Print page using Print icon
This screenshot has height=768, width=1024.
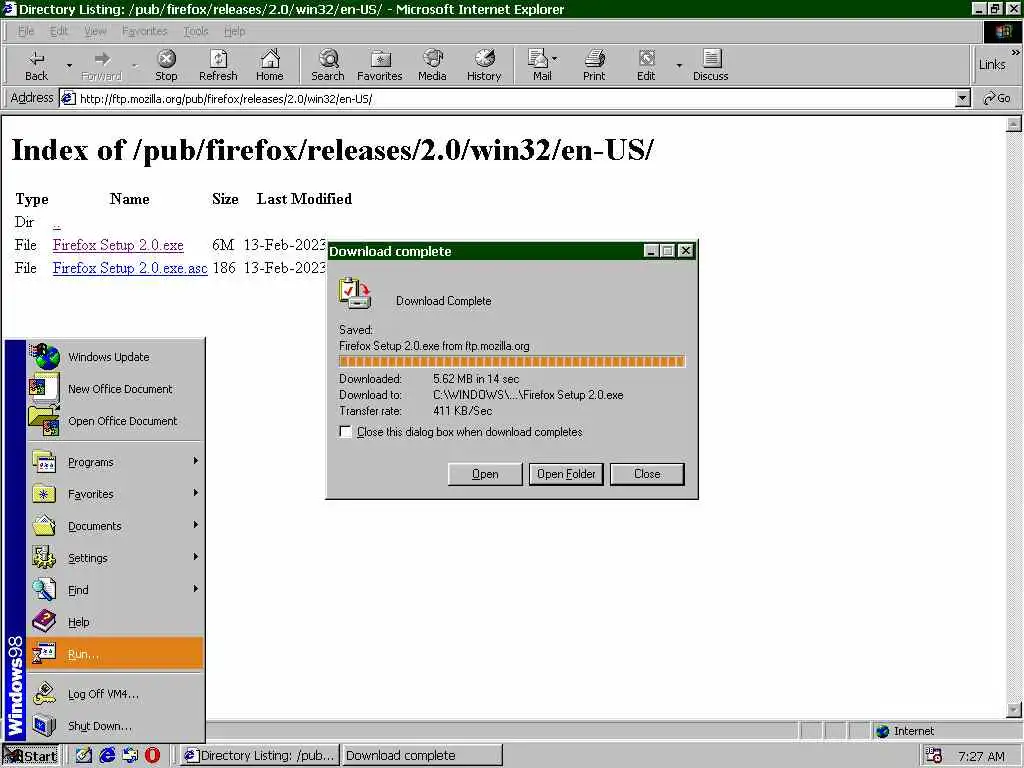594,65
